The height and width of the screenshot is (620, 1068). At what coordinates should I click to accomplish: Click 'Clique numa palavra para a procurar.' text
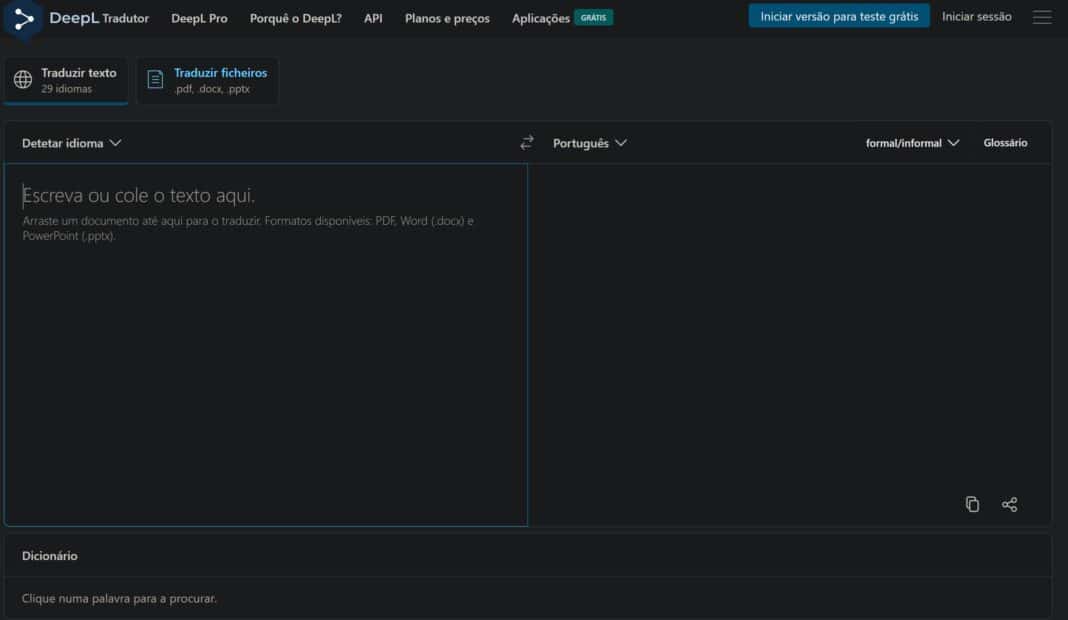coord(119,598)
